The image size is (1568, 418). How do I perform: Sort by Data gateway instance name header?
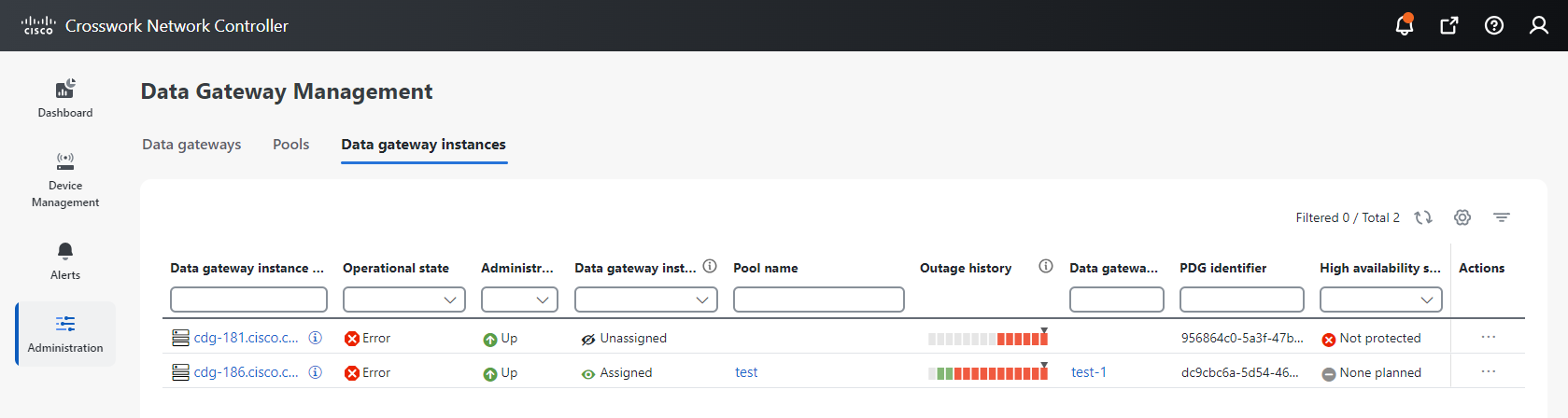pyautogui.click(x=247, y=268)
